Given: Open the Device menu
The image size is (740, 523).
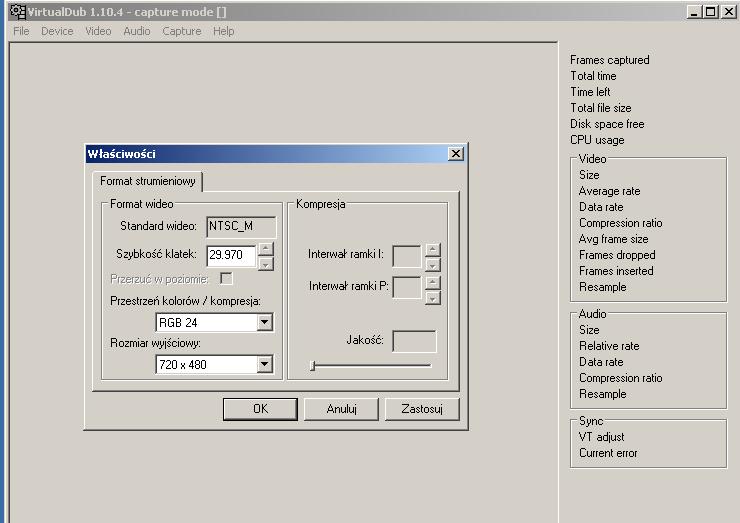Looking at the screenshot, I should pos(57,31).
